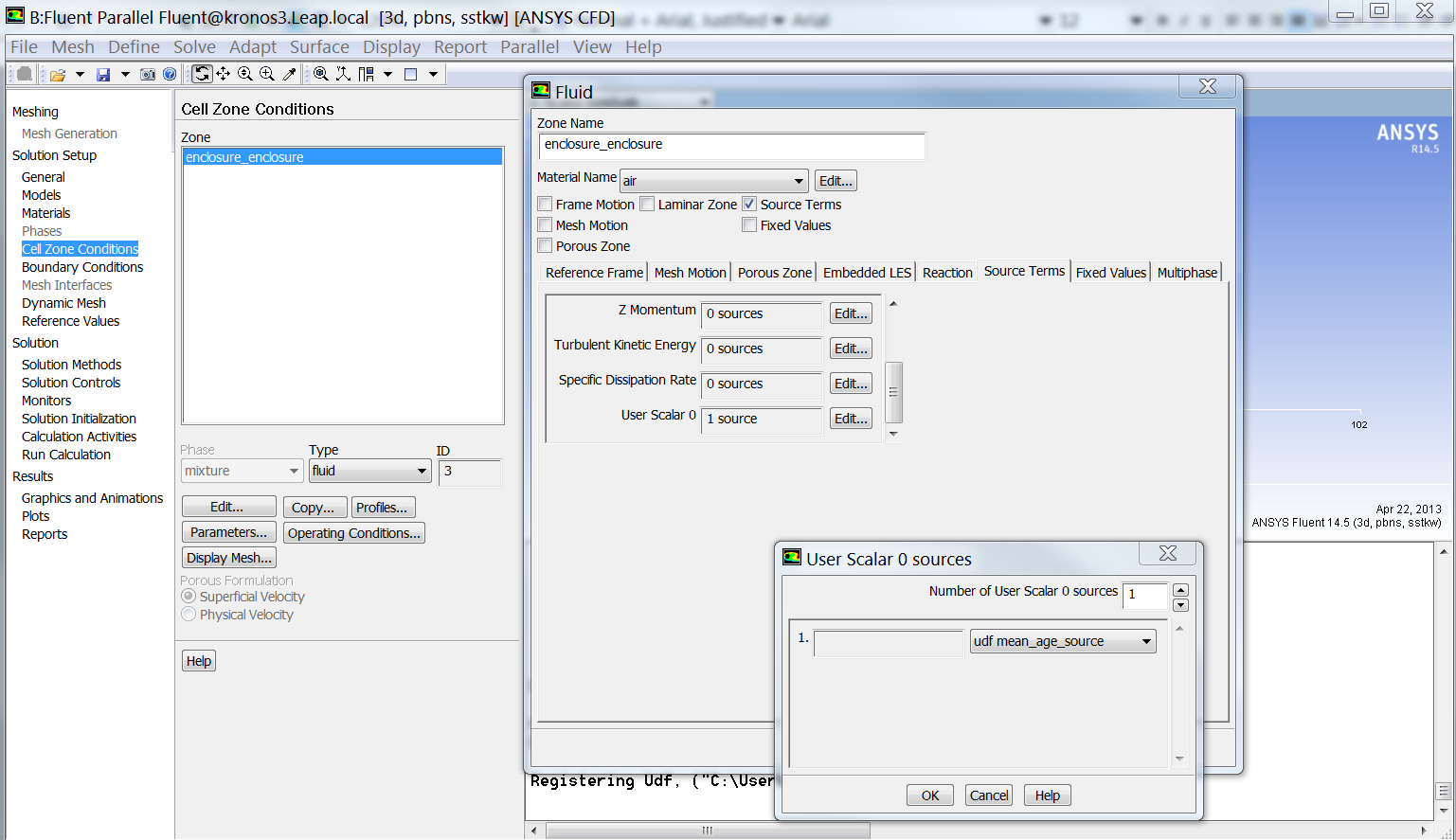Click the Fluent app icon in title bar
Viewport: 1456px width, 840px height.
click(x=15, y=16)
